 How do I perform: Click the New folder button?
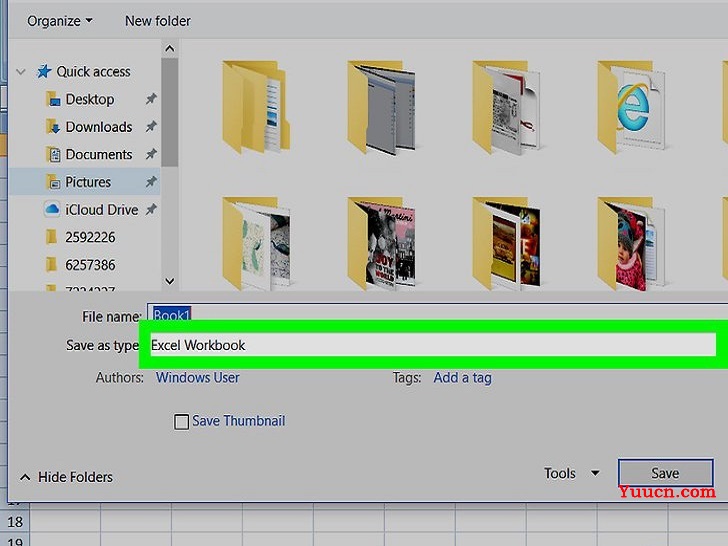tap(158, 21)
